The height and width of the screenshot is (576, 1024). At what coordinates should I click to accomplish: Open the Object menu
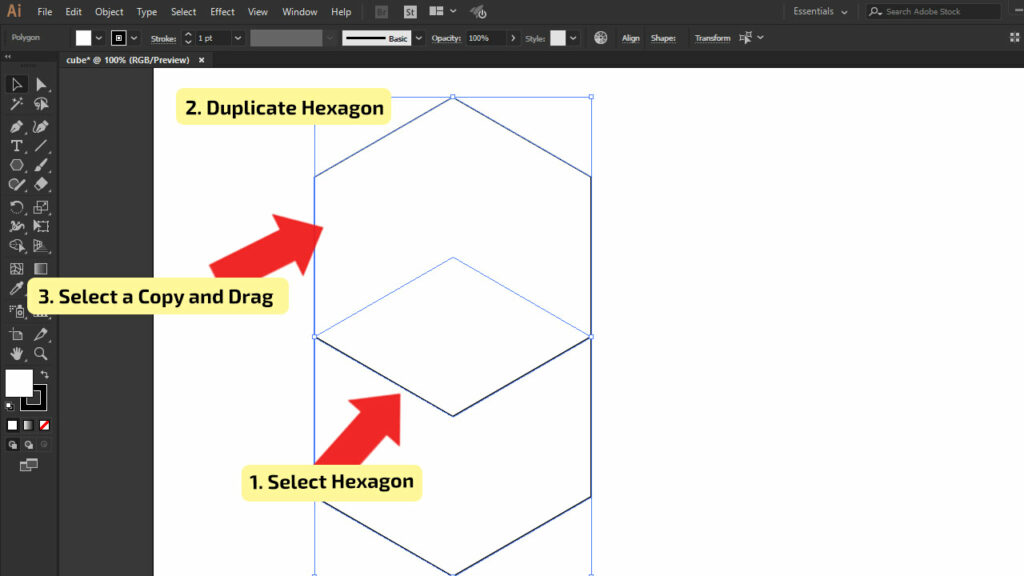click(109, 12)
